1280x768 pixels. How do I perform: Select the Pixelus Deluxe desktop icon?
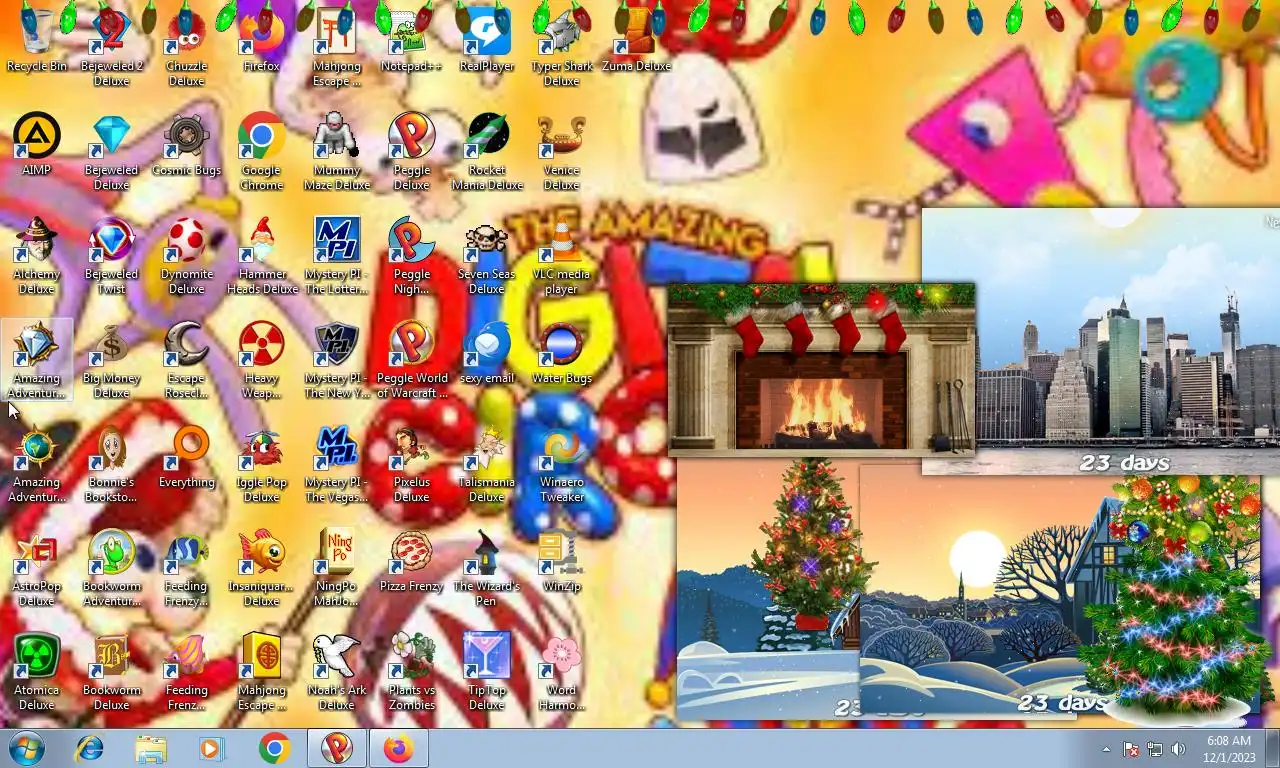coord(411,464)
